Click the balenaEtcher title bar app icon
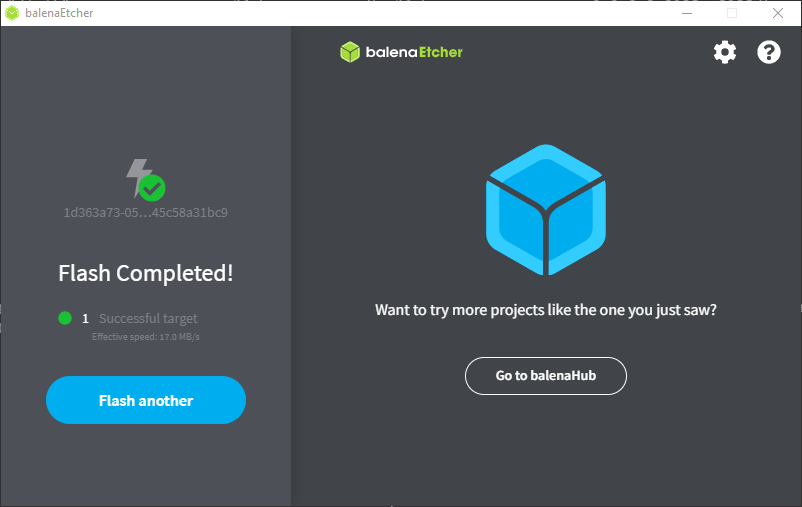Viewport: 802px width, 507px height. pos(12,13)
